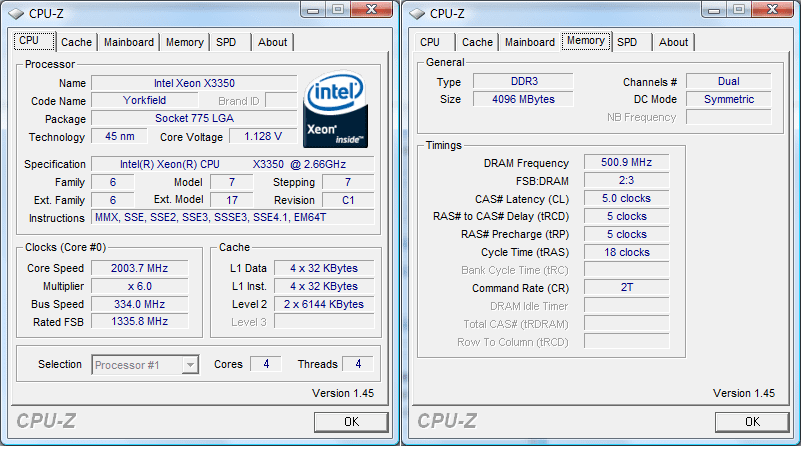Screen dimensions: 807x449
Task: Click OK button in right CPU-Z window
Action: pyautogui.click(x=752, y=422)
